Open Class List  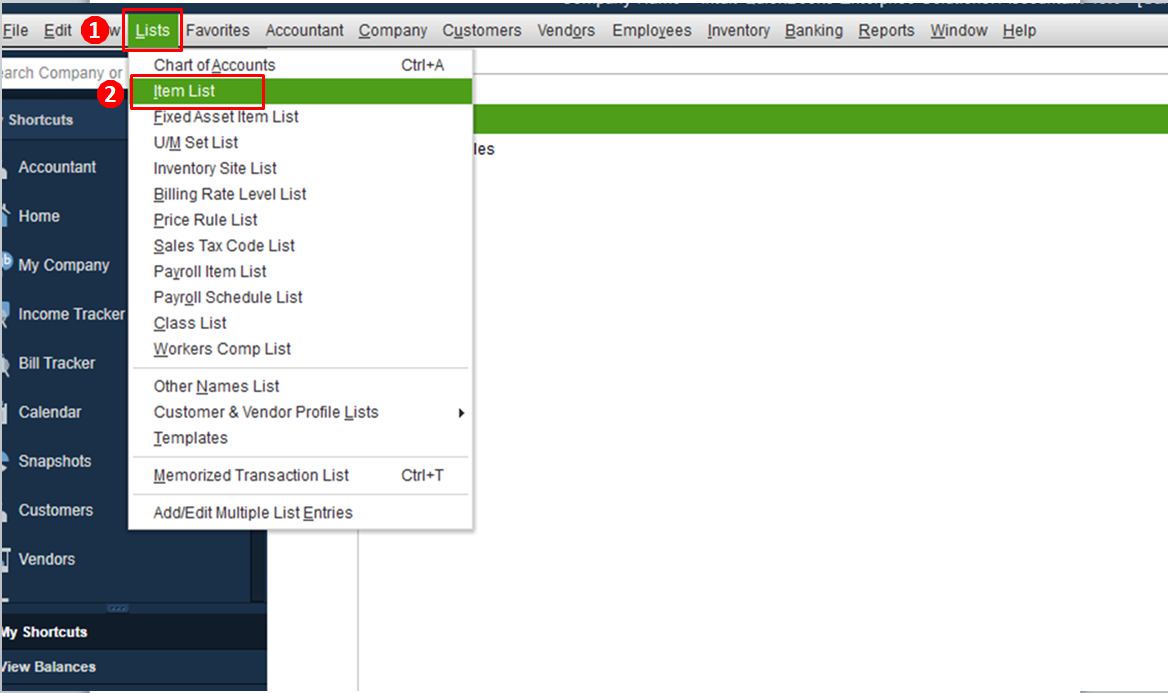pyautogui.click(x=300, y=323)
